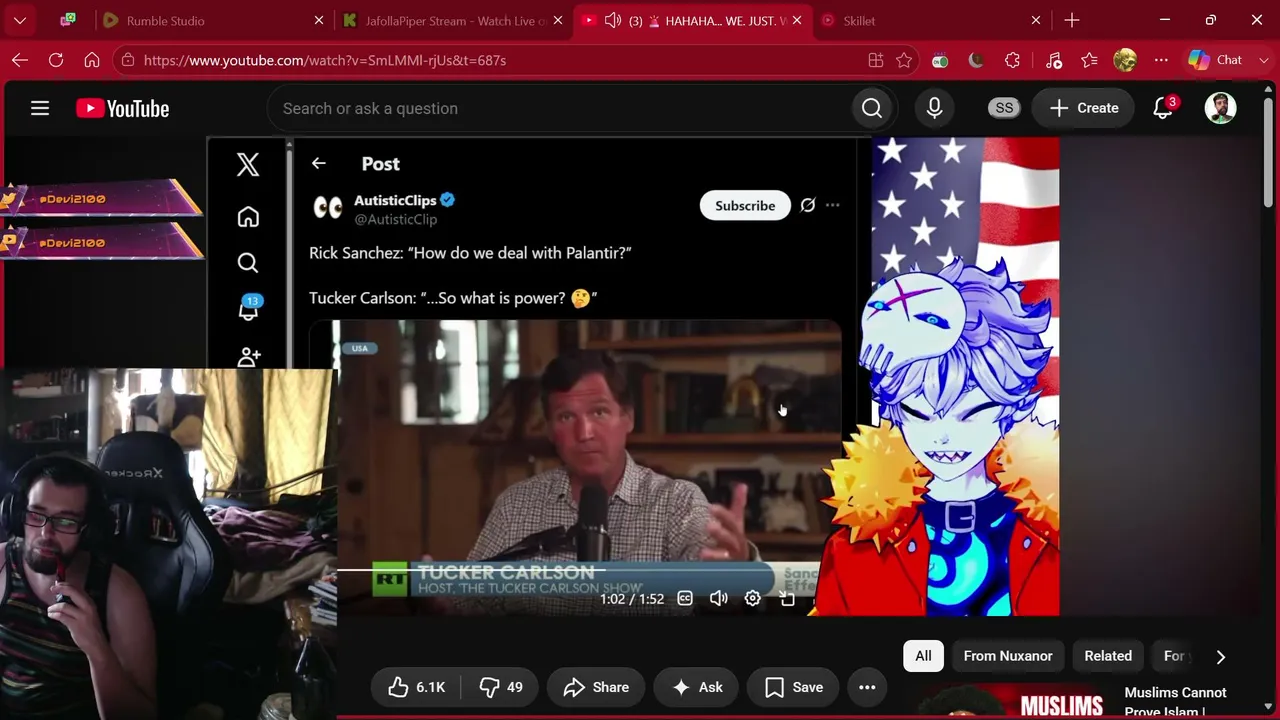This screenshot has width=1280, height=720.
Task: Select the All filter chip
Action: 923,656
